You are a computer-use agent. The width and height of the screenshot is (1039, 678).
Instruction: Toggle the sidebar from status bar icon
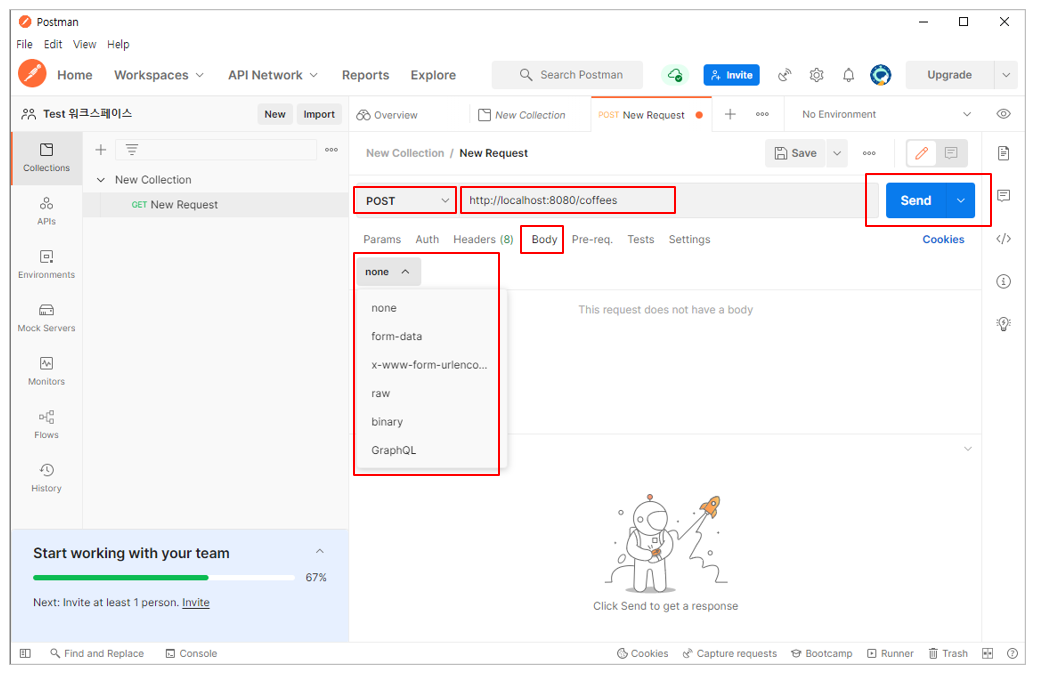pos(25,653)
